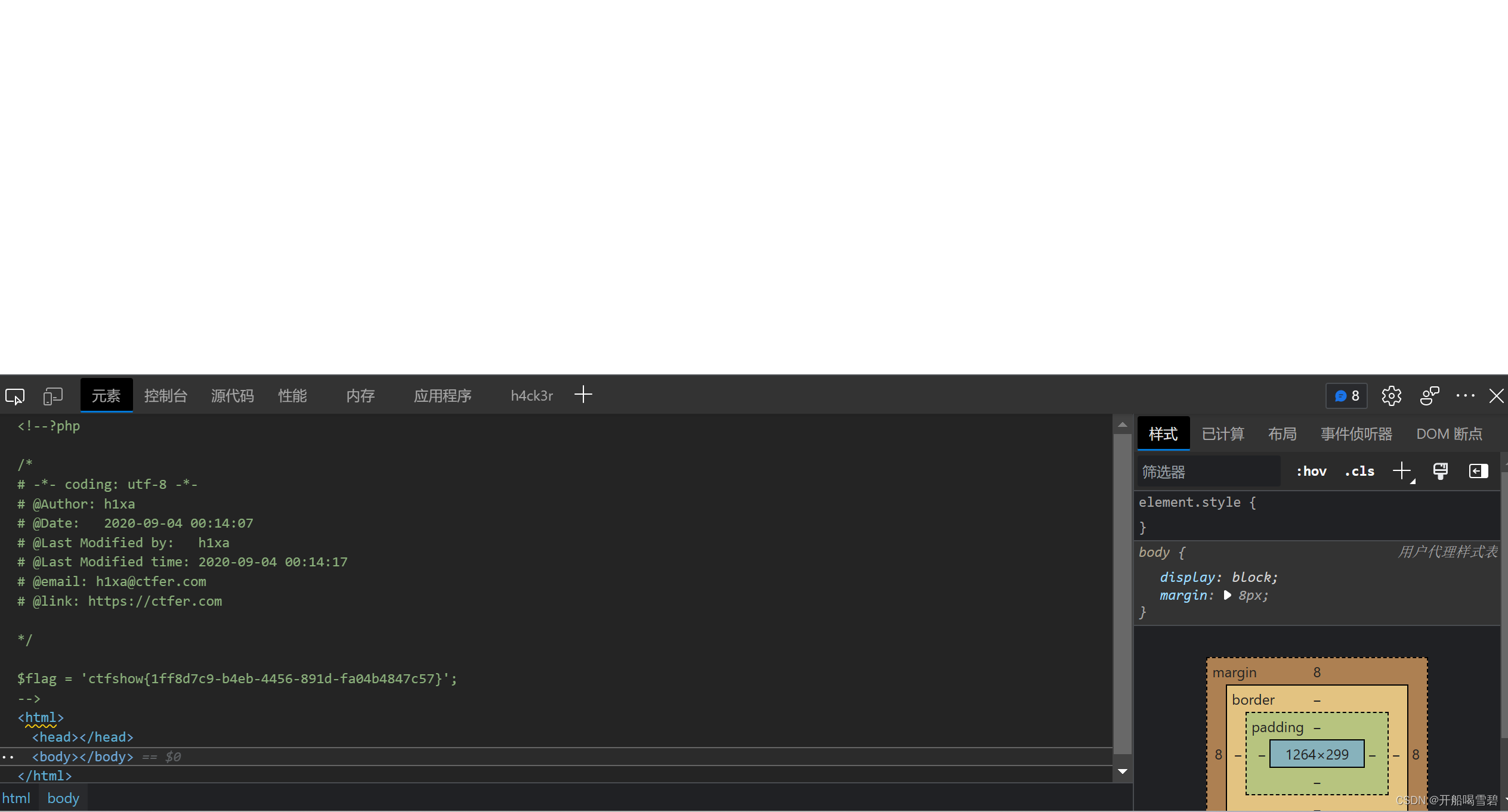Screen dimensions: 1508x812
Task: Click the 筛选器 filter input field
Action: point(1208,472)
